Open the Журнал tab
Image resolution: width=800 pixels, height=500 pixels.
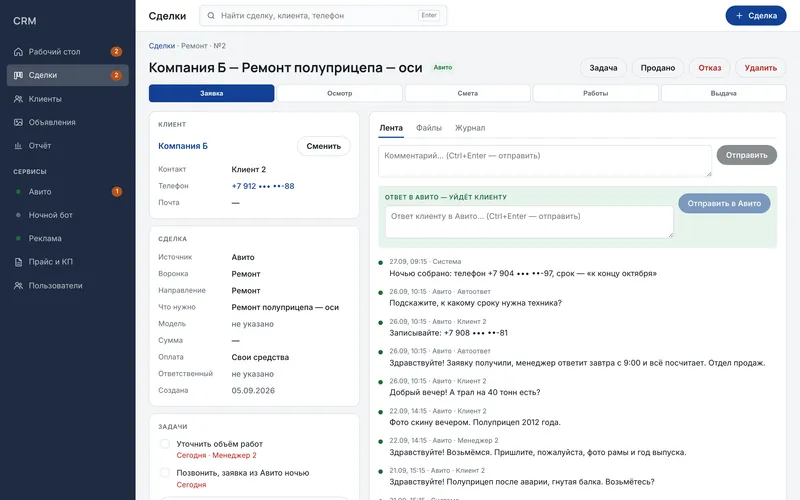coord(470,128)
